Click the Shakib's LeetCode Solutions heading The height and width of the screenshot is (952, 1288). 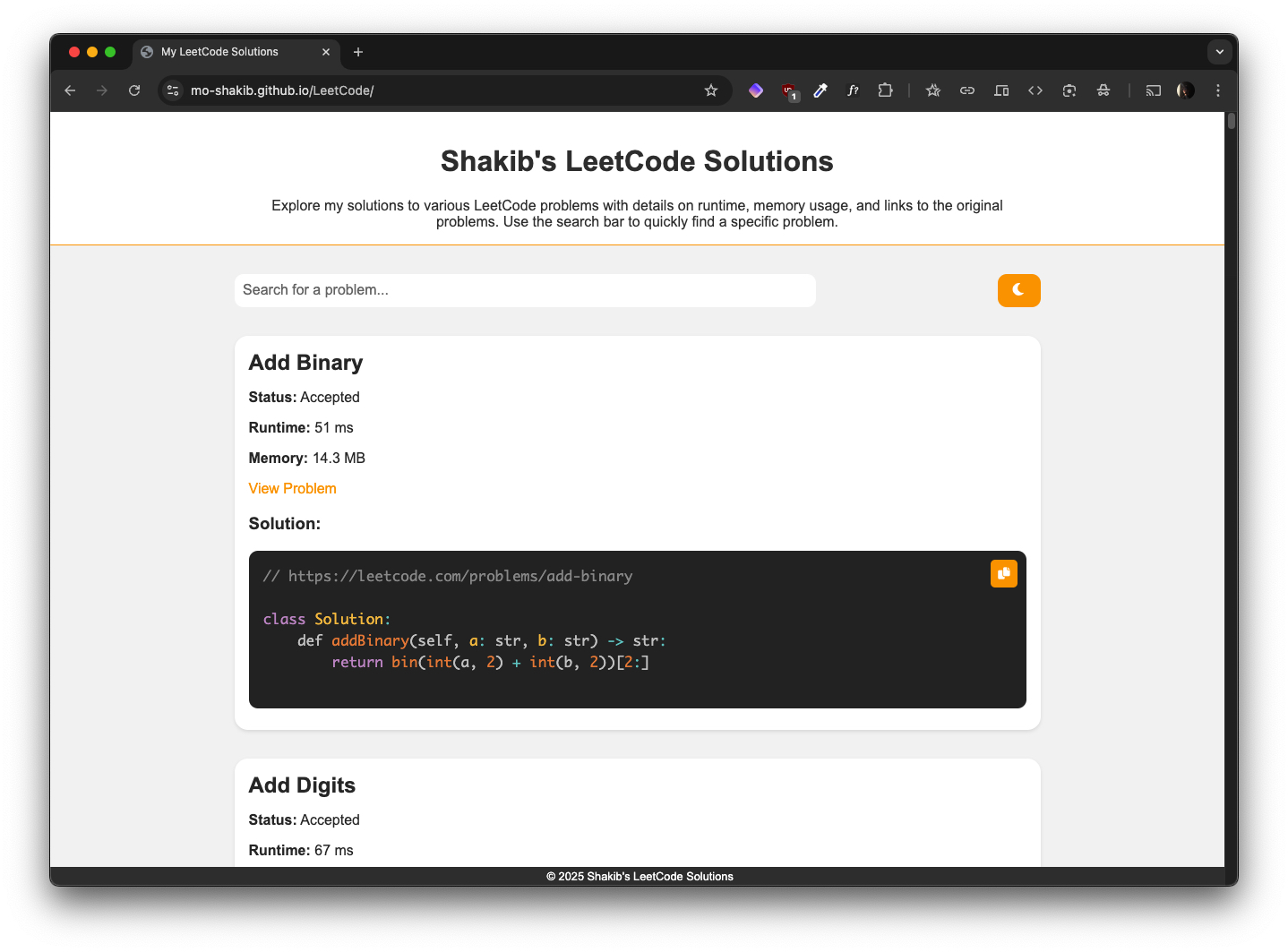tap(637, 161)
